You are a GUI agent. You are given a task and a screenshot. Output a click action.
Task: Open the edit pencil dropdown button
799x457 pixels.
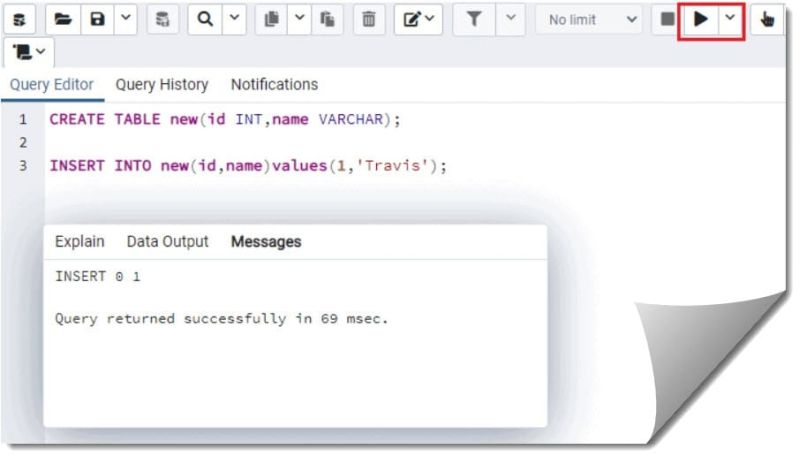click(418, 20)
